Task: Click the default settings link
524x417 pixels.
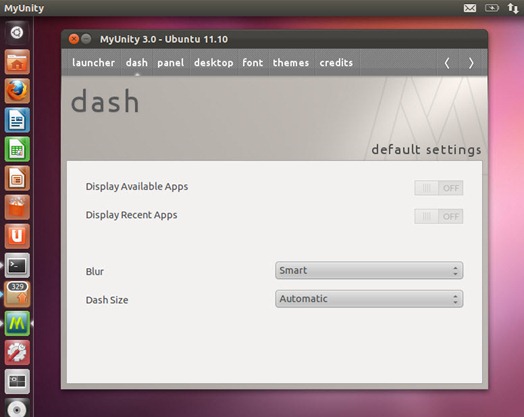Action: pyautogui.click(x=426, y=150)
